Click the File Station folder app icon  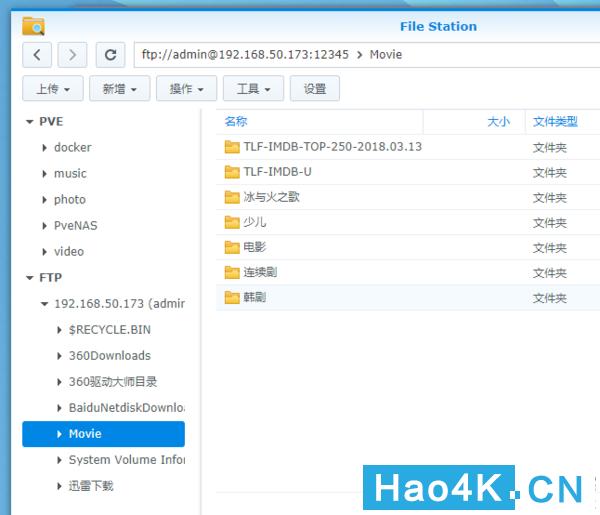34,26
